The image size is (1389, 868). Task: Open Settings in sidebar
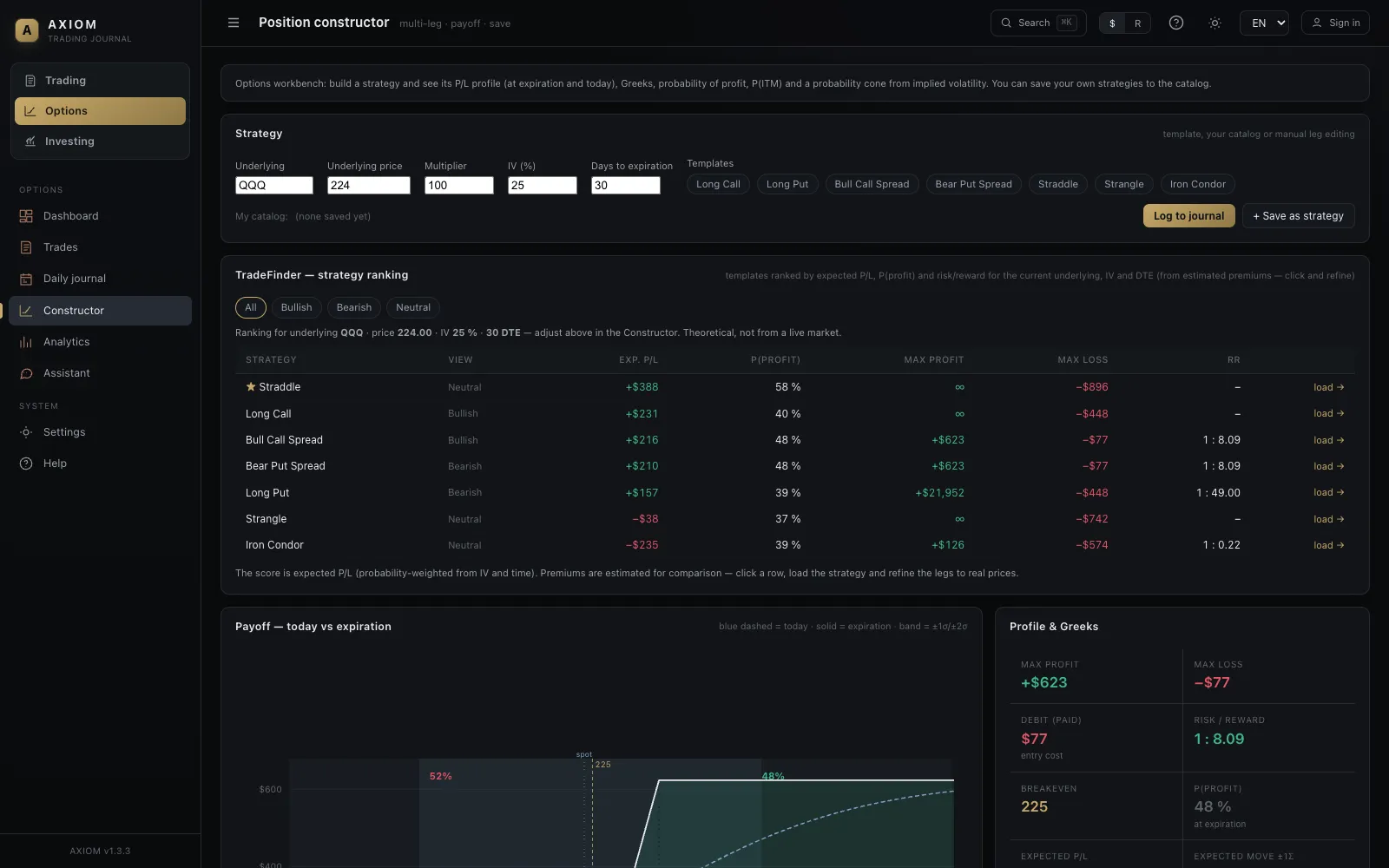(100, 432)
